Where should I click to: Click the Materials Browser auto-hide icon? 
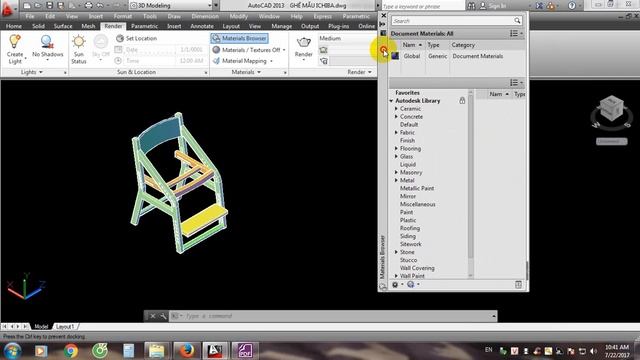click(x=383, y=24)
